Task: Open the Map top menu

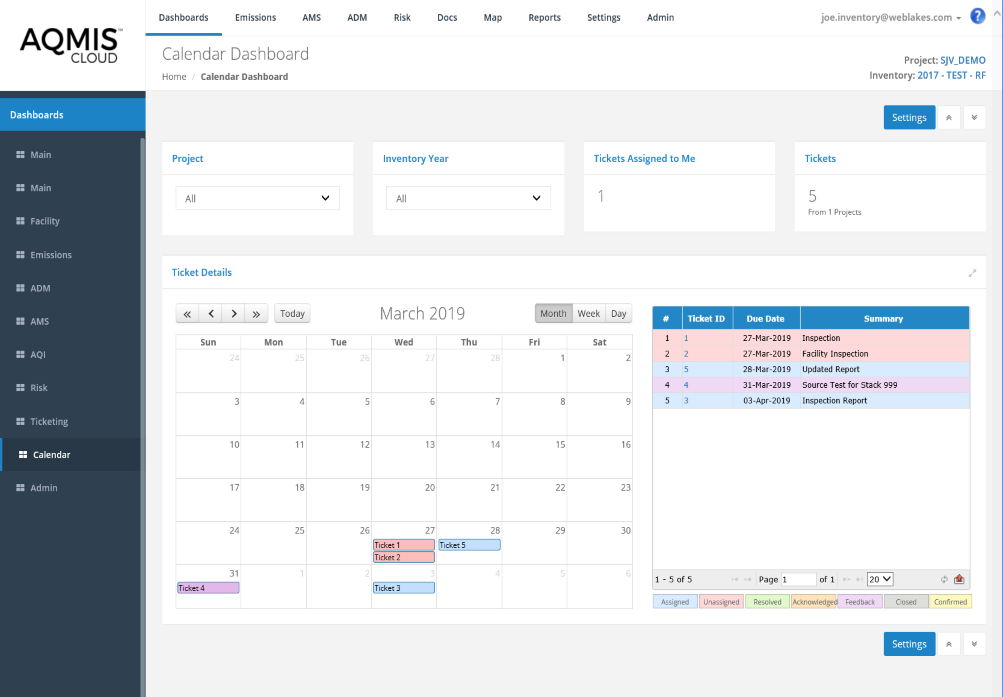Action: coord(493,17)
